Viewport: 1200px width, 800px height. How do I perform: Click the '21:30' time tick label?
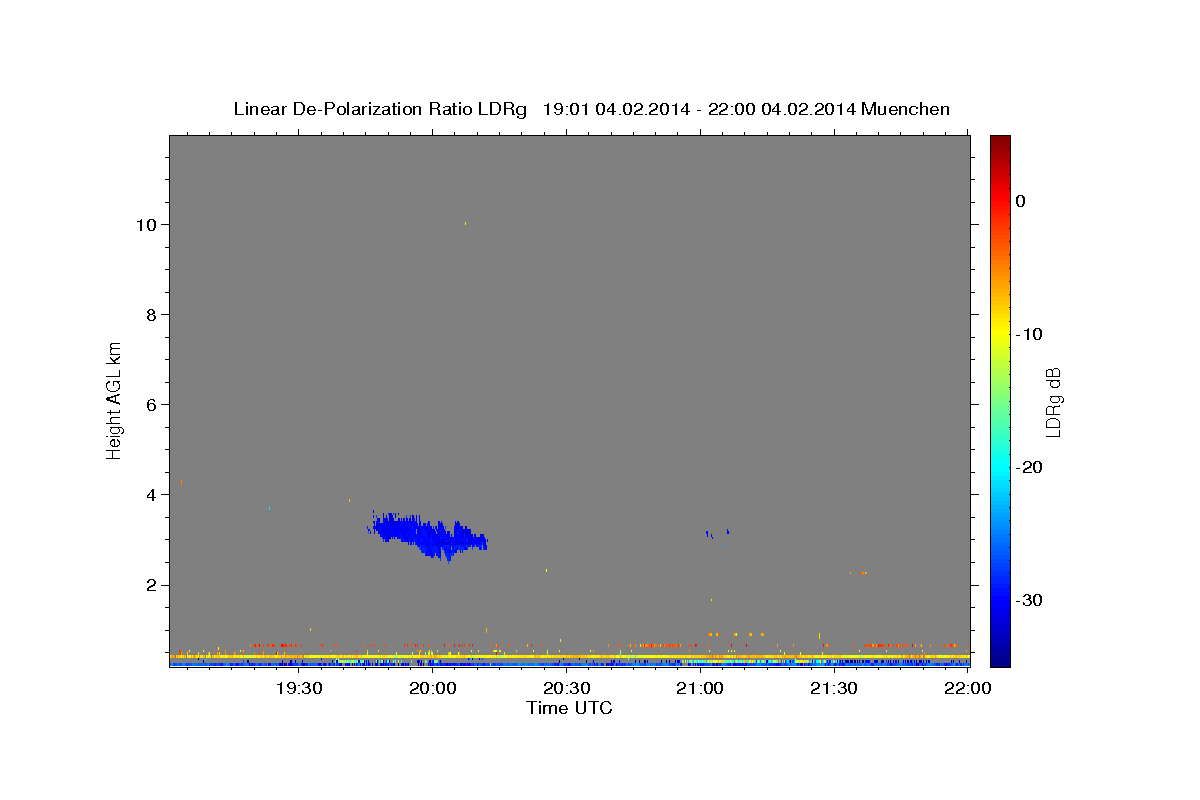834,688
